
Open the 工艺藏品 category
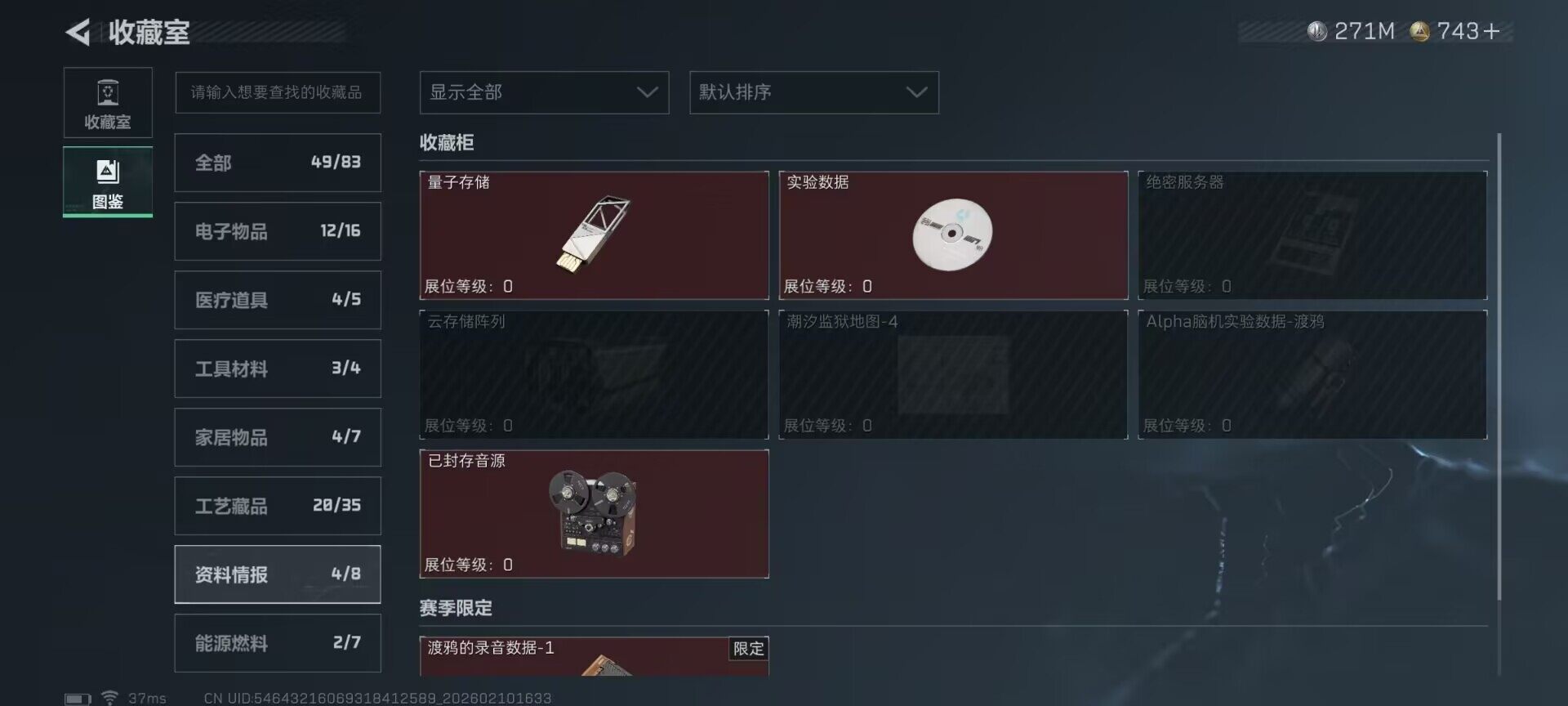278,506
